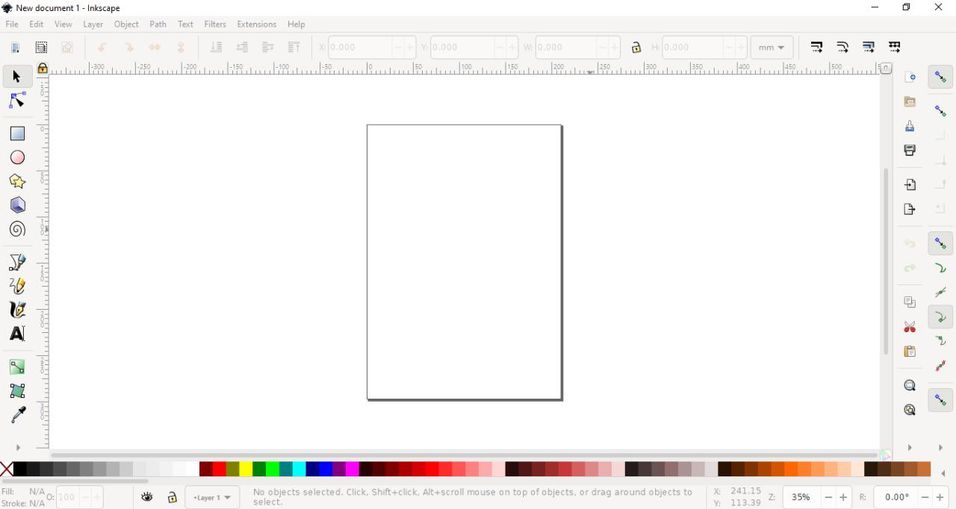
Task: Save the document via commands bar
Action: pos(910,126)
